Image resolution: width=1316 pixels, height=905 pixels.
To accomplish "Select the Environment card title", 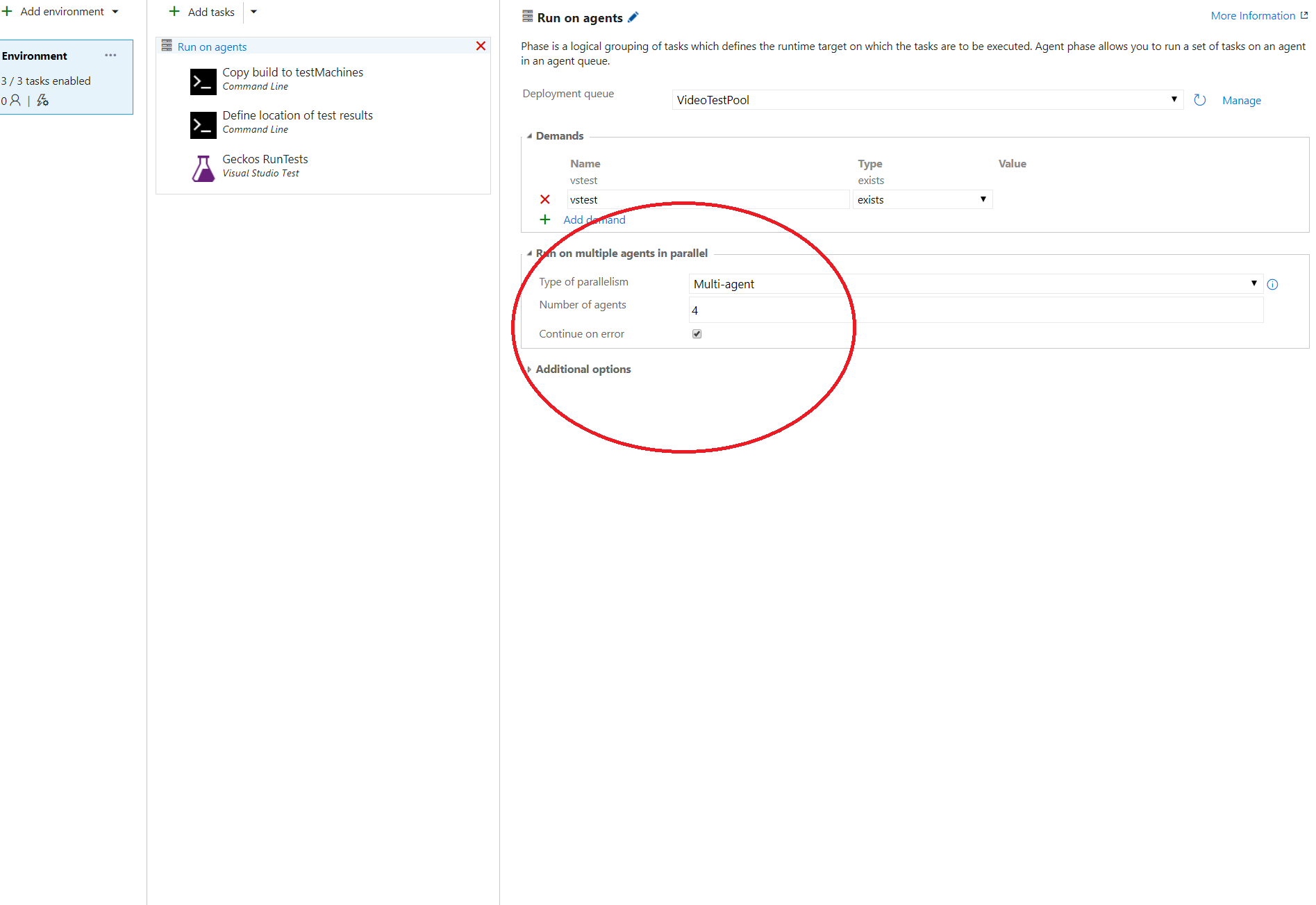I will 35,56.
